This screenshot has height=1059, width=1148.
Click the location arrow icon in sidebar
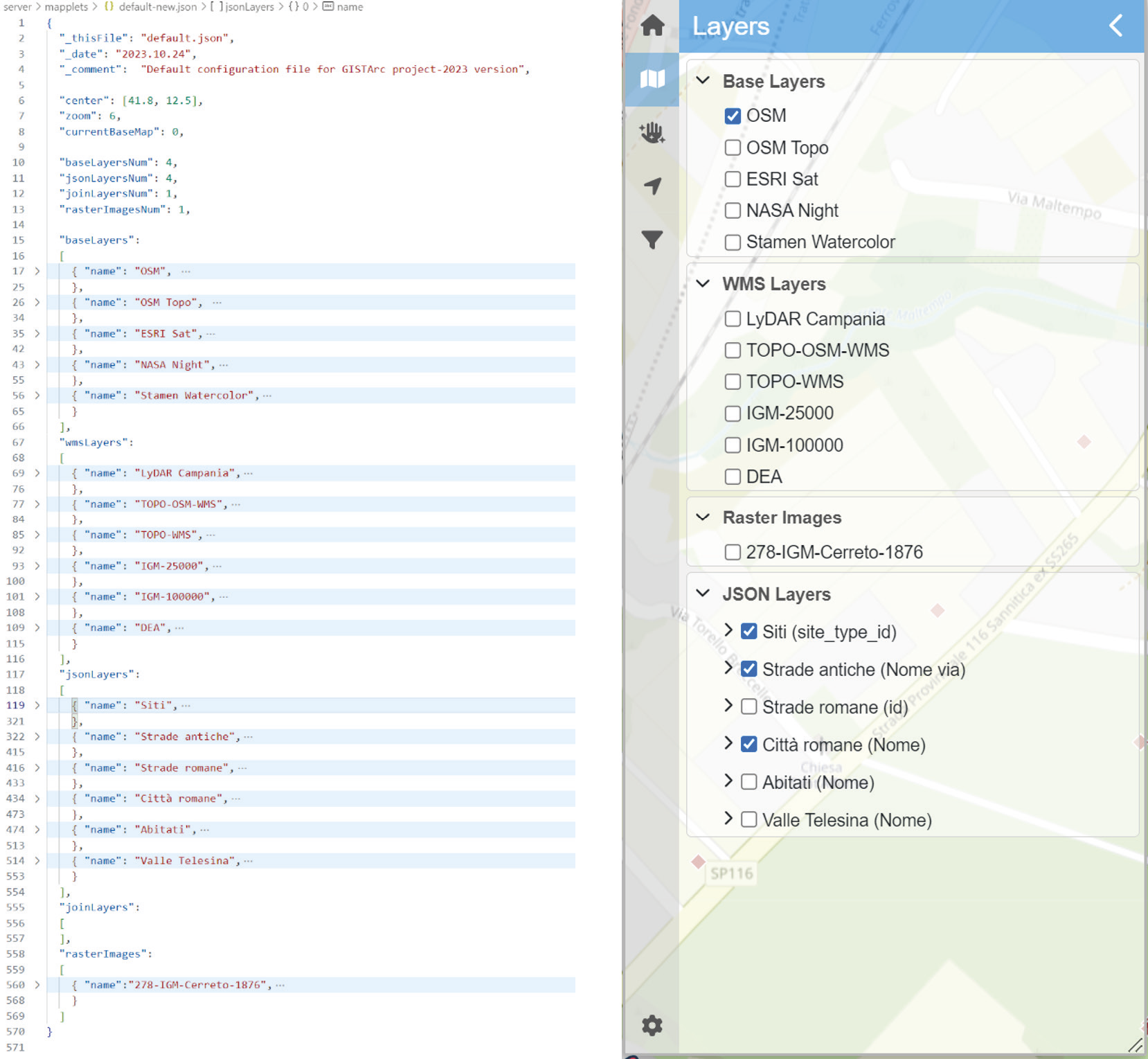tap(652, 186)
